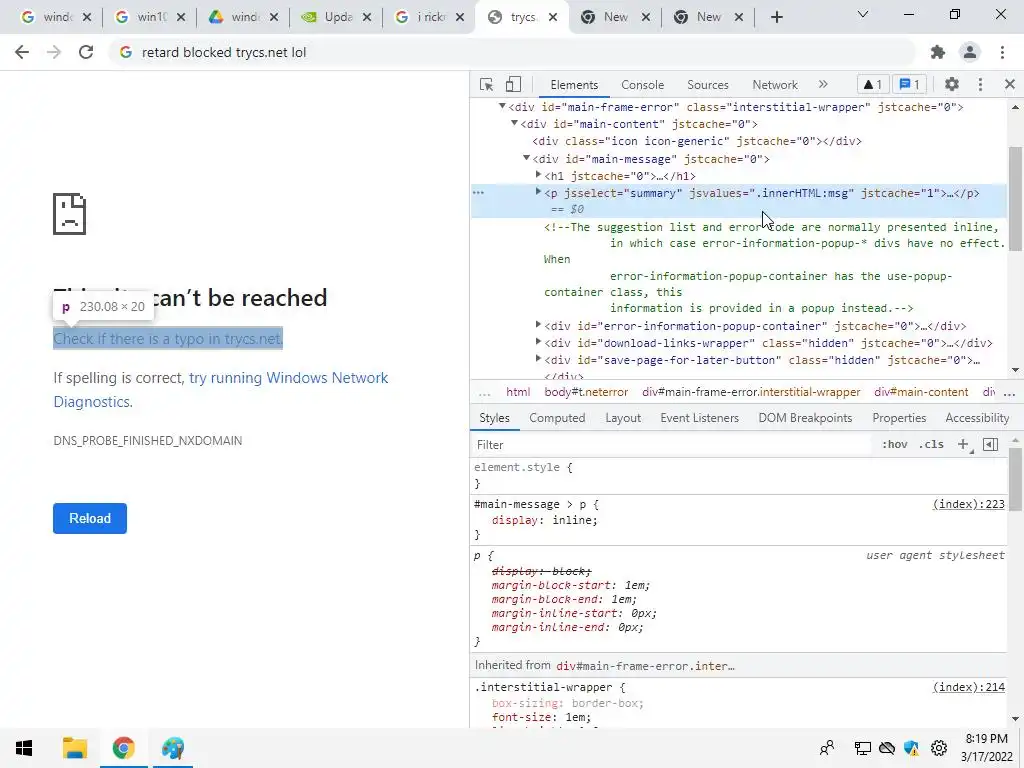The width and height of the screenshot is (1024, 768).
Task: Close the trycs tab
Action: point(553,18)
